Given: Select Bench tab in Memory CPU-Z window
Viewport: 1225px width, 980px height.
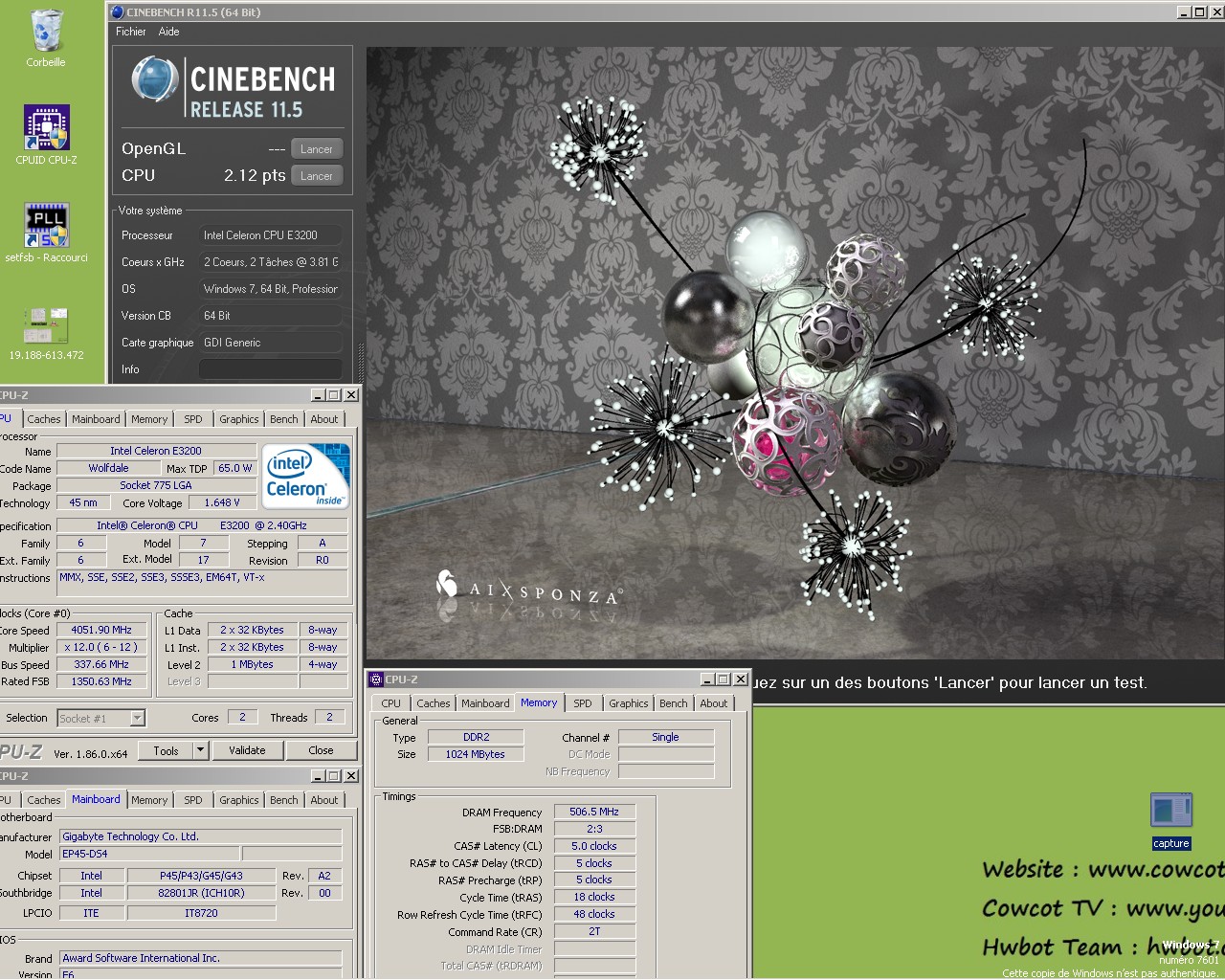Looking at the screenshot, I should (674, 703).
